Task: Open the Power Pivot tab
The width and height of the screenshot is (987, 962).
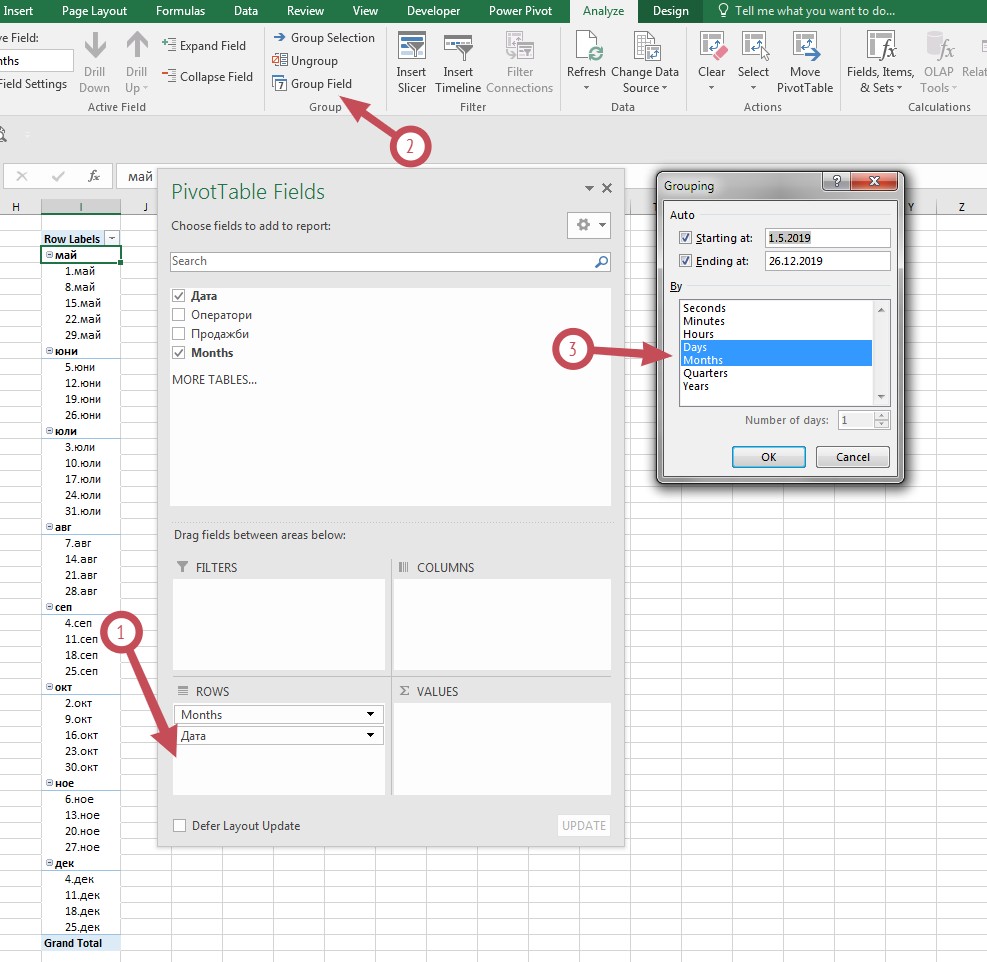Action: 521,11
